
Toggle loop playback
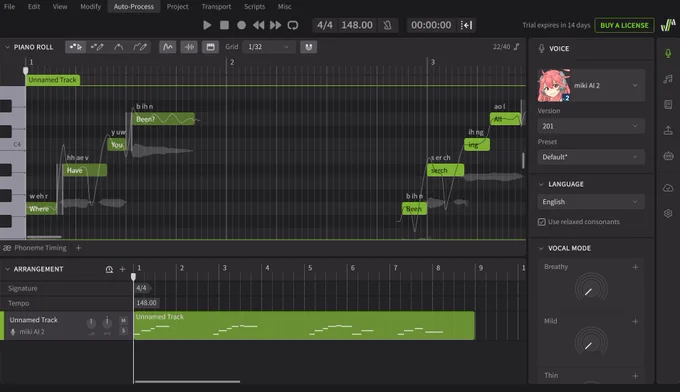[293, 25]
